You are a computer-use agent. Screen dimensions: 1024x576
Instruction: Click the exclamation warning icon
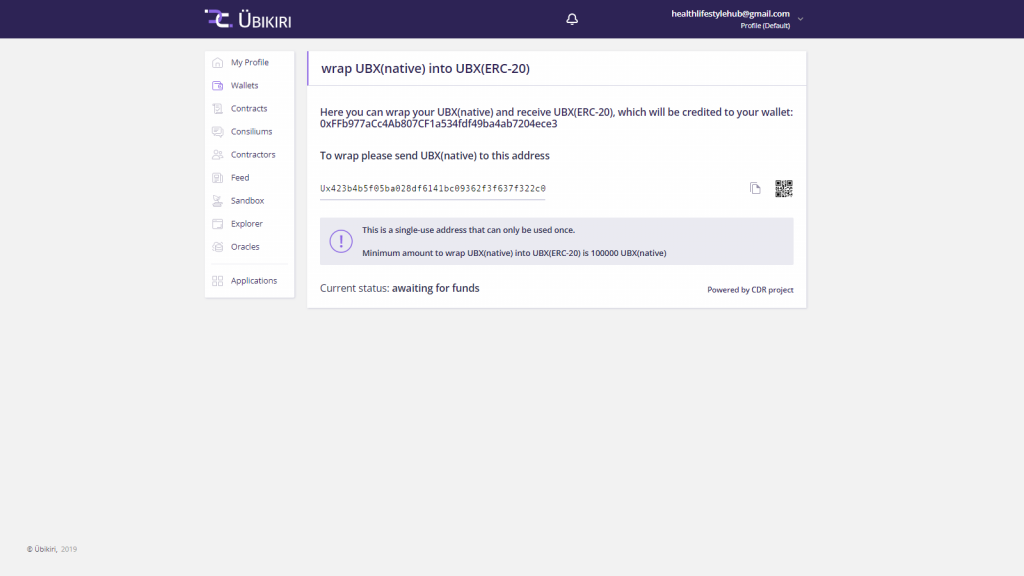coord(341,241)
